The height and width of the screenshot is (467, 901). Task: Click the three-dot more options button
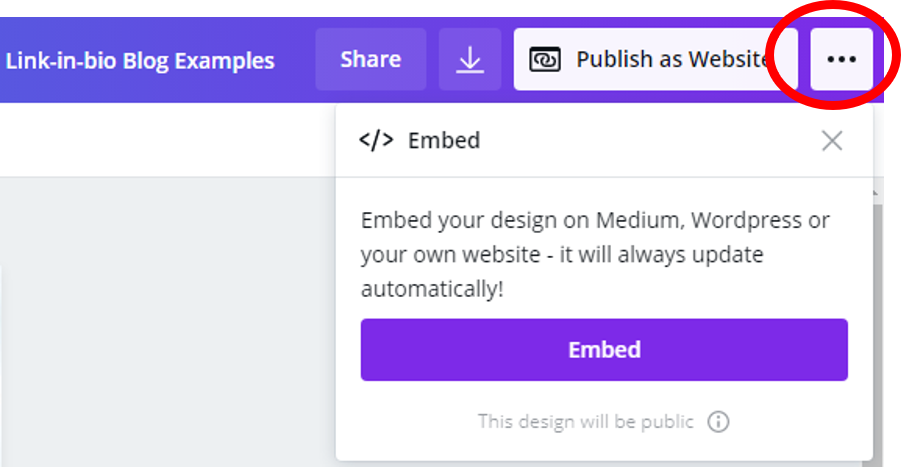point(841,59)
